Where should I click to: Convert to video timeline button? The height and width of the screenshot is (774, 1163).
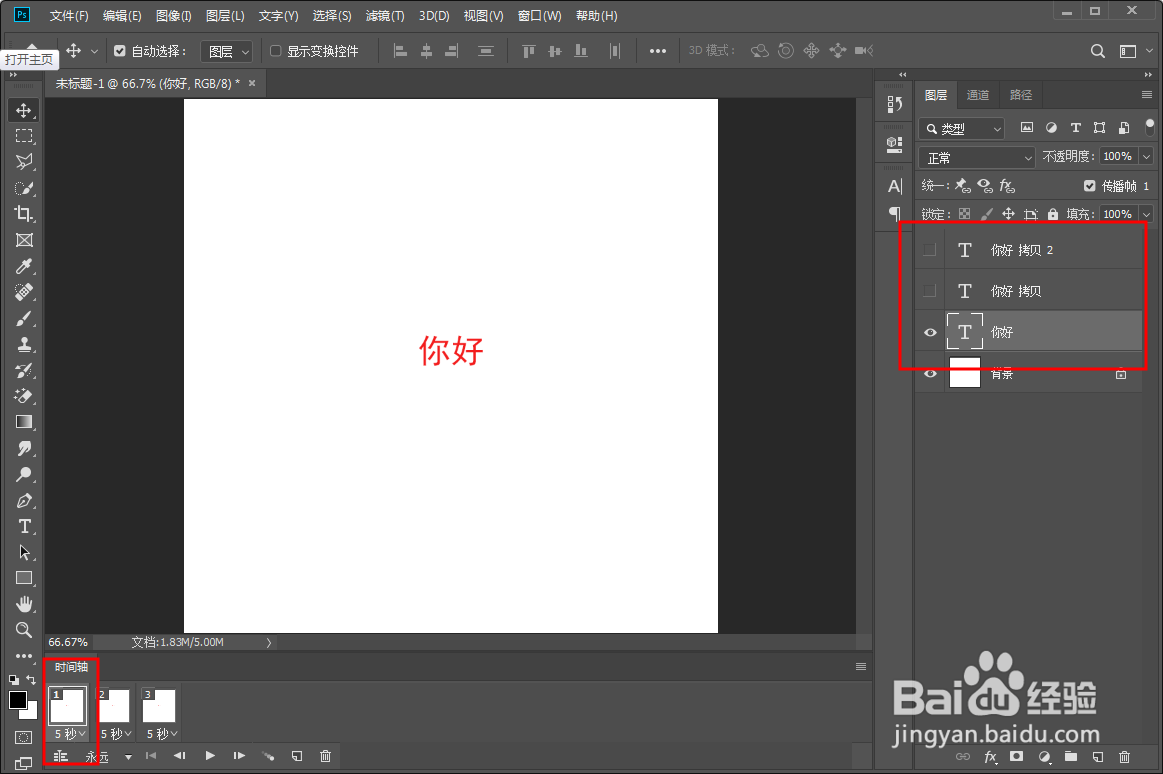(61, 756)
